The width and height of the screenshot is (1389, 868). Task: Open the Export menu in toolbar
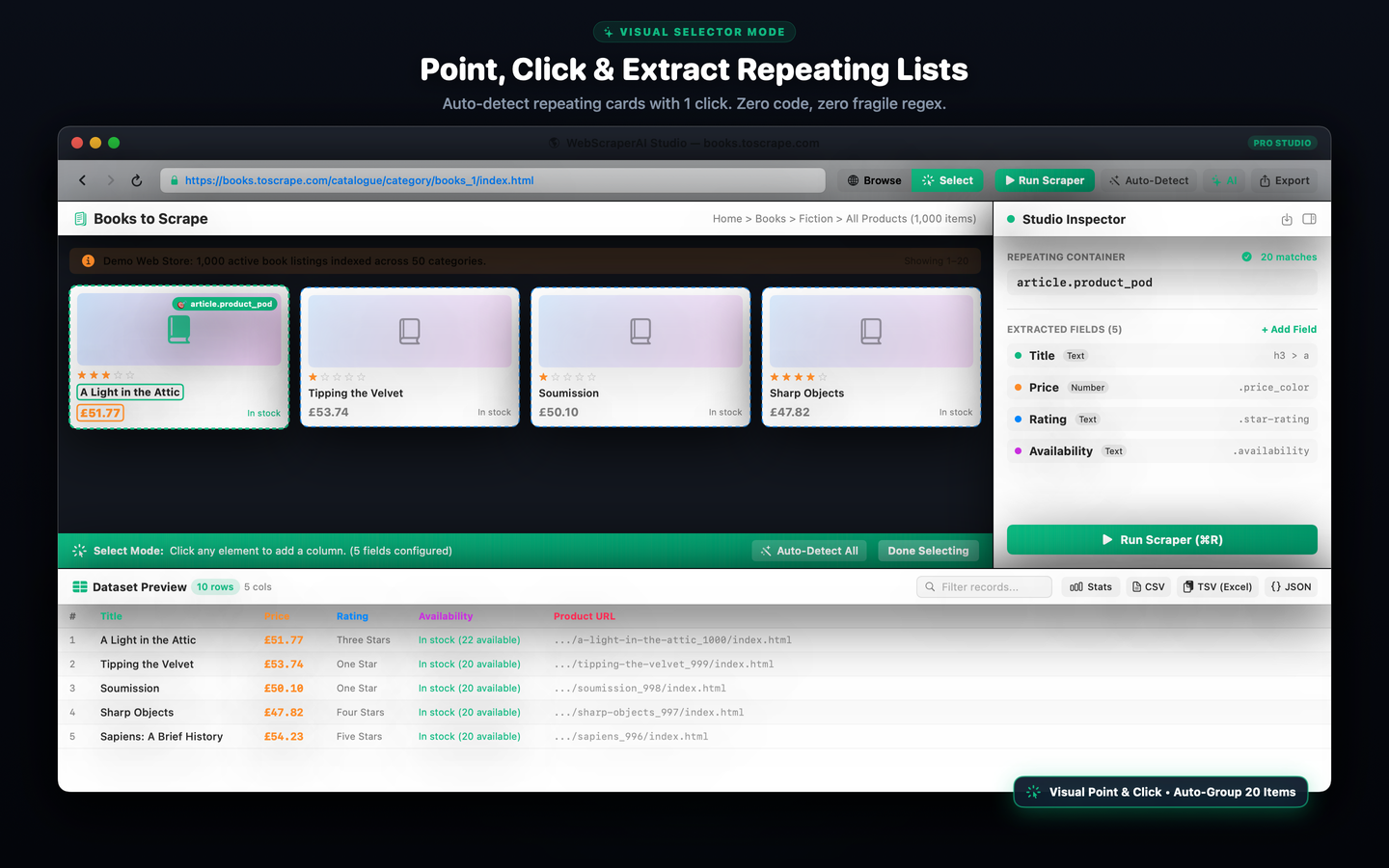(1284, 180)
